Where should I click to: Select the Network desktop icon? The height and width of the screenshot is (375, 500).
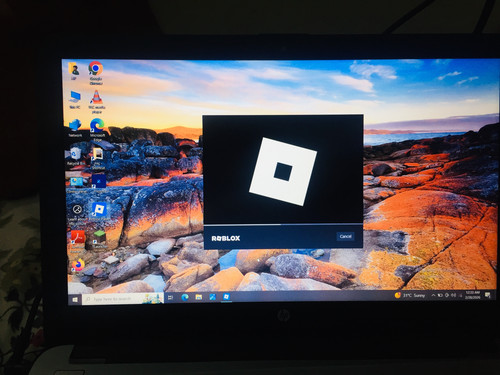click(x=75, y=128)
